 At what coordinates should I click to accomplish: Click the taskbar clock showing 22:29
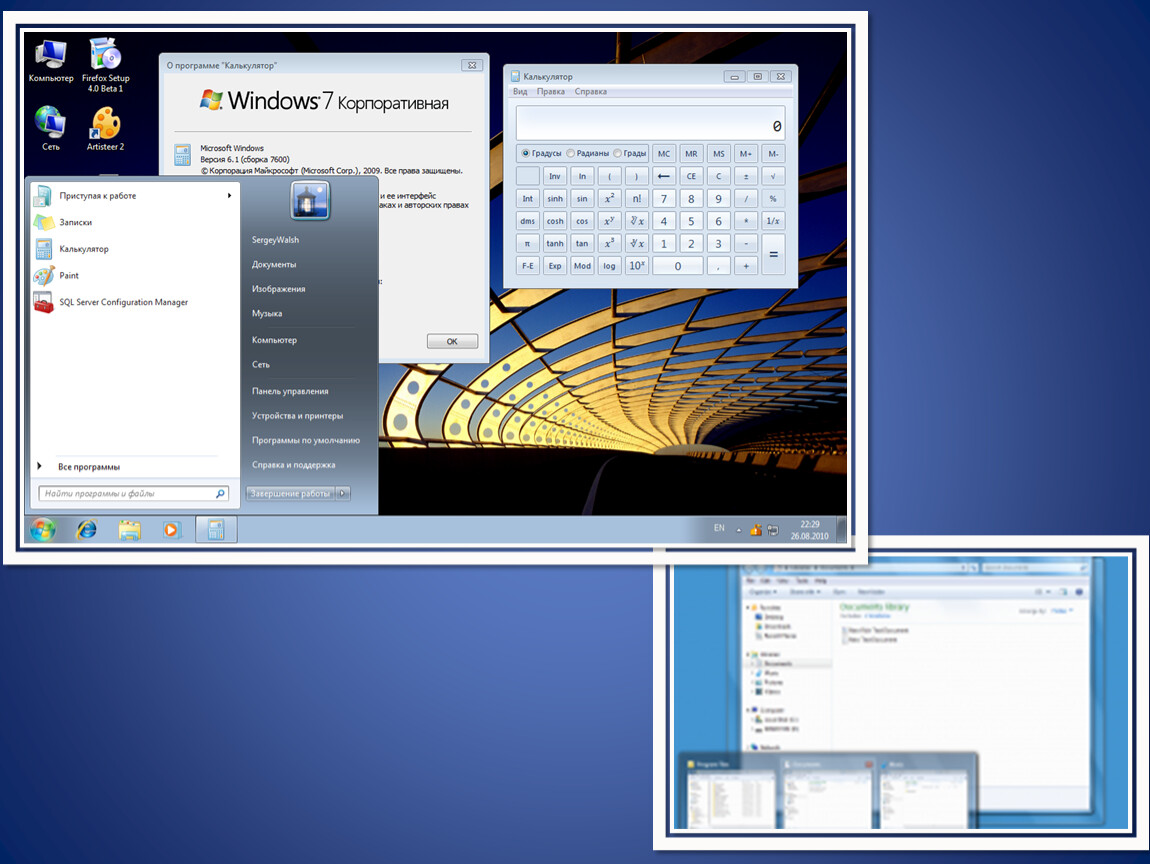pos(810,530)
